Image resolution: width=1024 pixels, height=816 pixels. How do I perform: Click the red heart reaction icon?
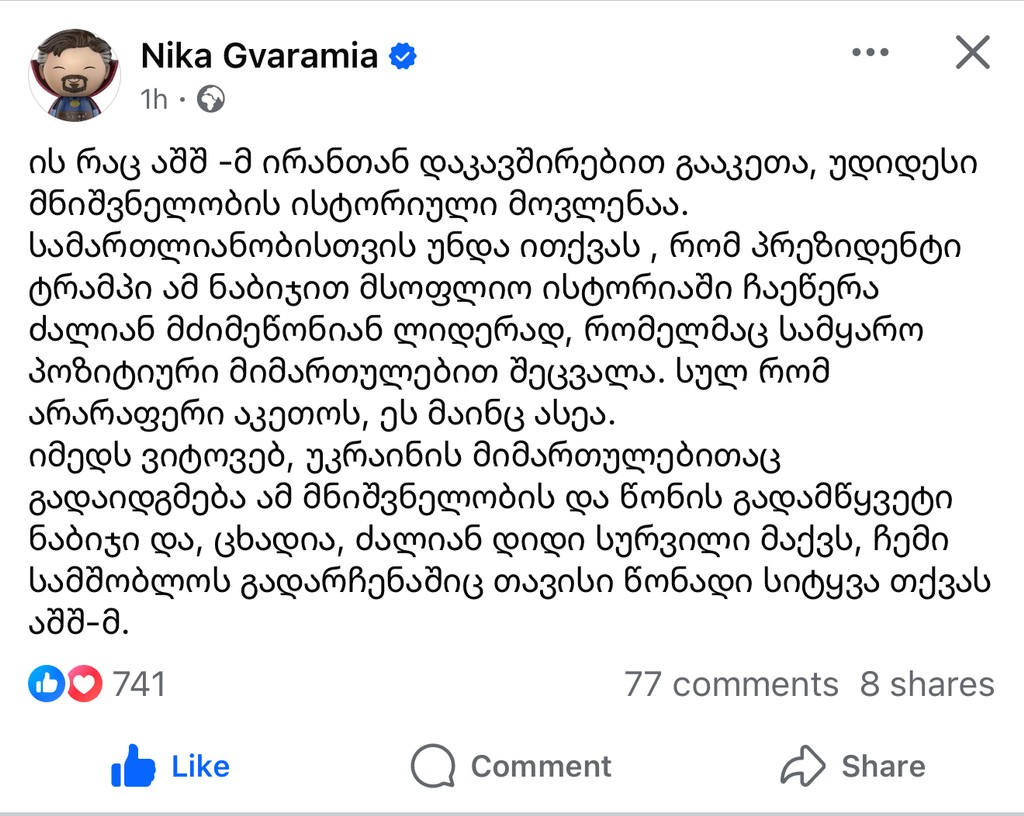coord(84,683)
